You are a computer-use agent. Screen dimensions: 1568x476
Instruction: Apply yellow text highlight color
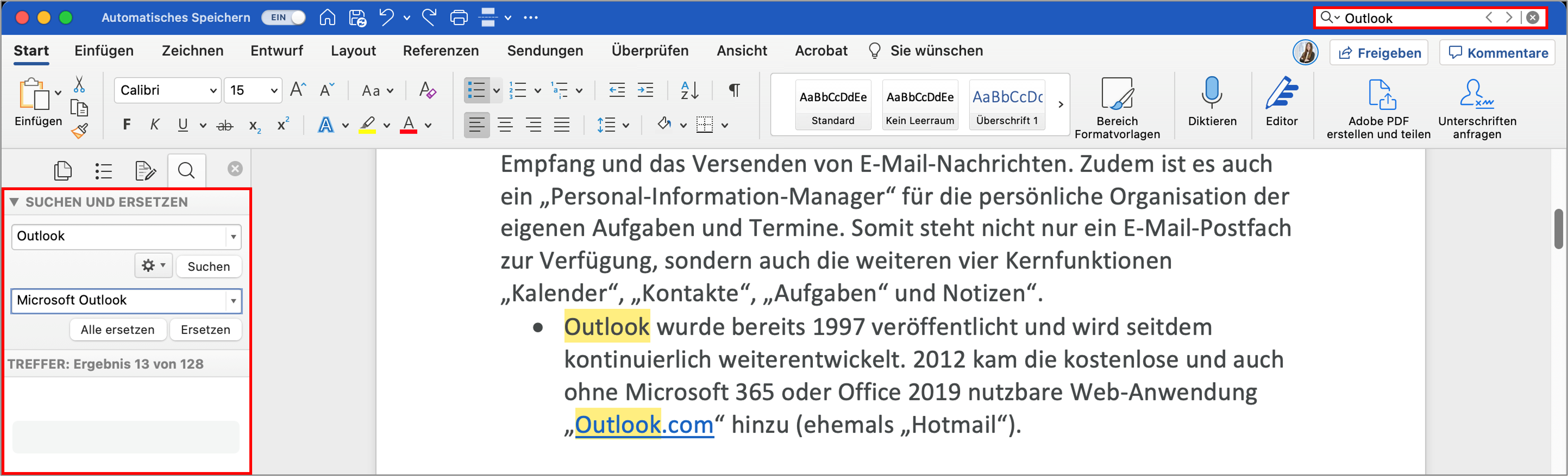tap(367, 125)
